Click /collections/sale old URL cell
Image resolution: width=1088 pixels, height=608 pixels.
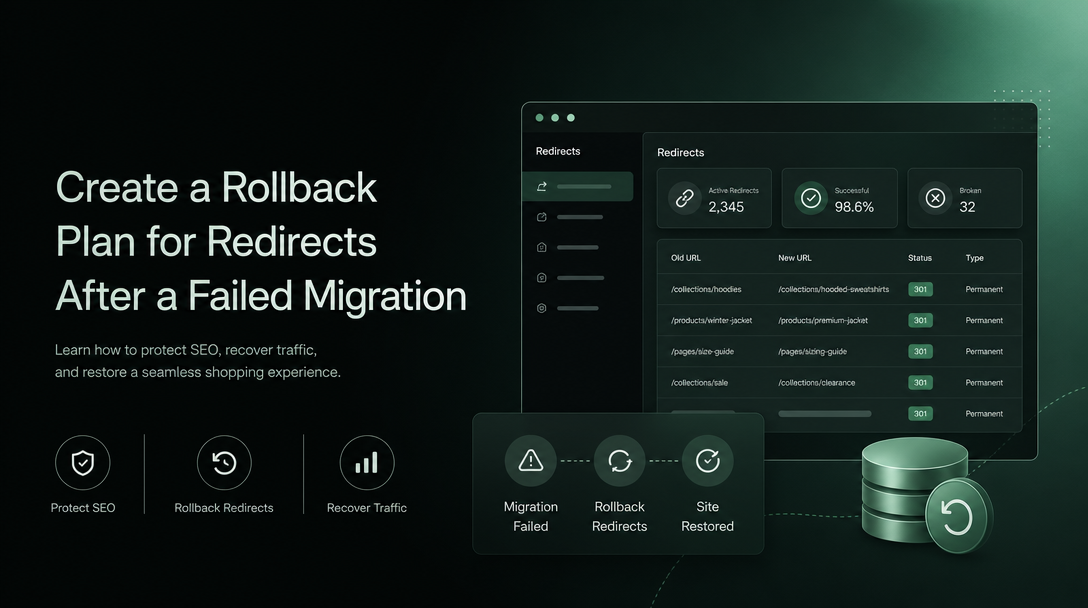699,383
